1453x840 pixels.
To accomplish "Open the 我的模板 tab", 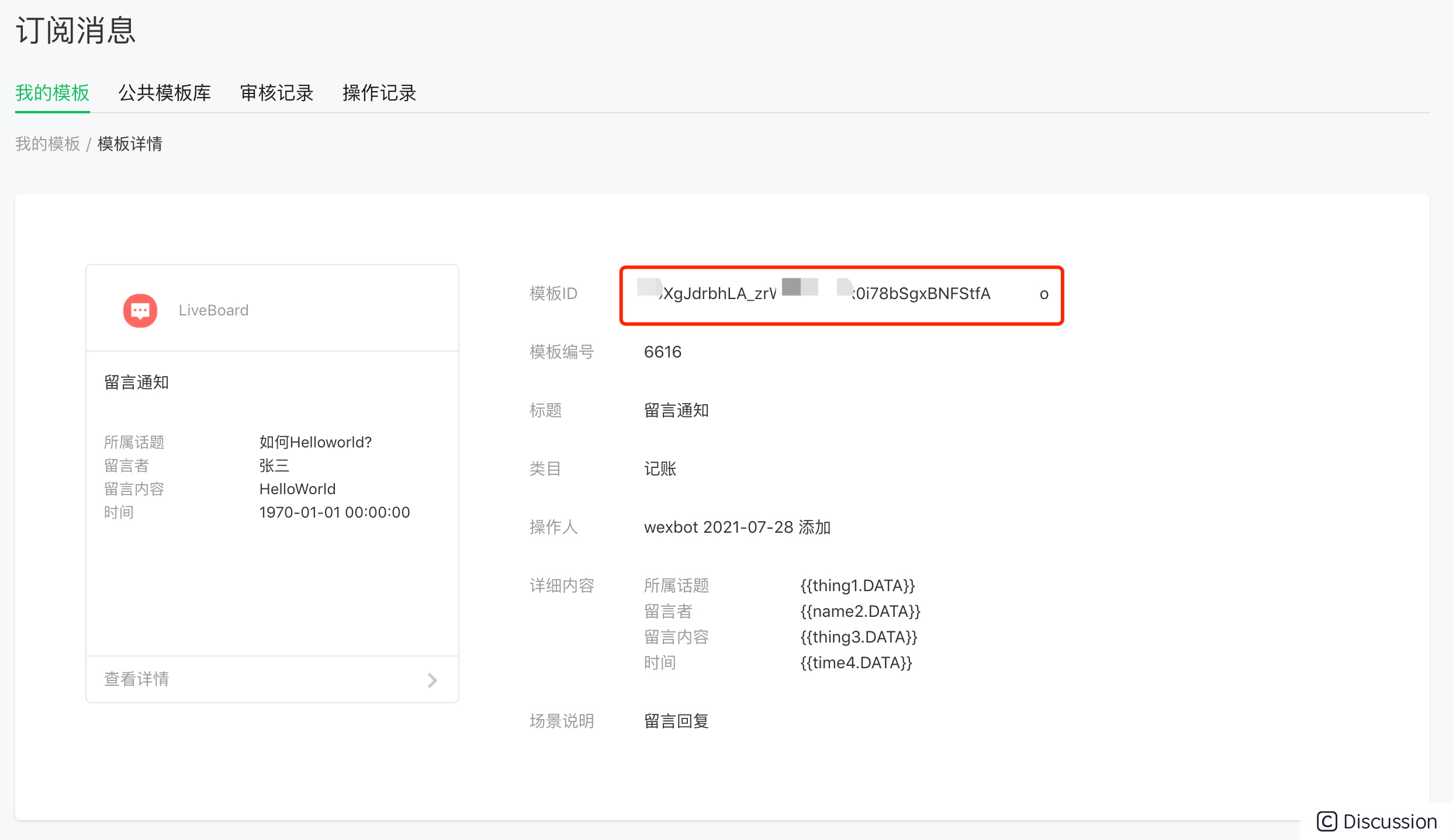I will pyautogui.click(x=52, y=93).
